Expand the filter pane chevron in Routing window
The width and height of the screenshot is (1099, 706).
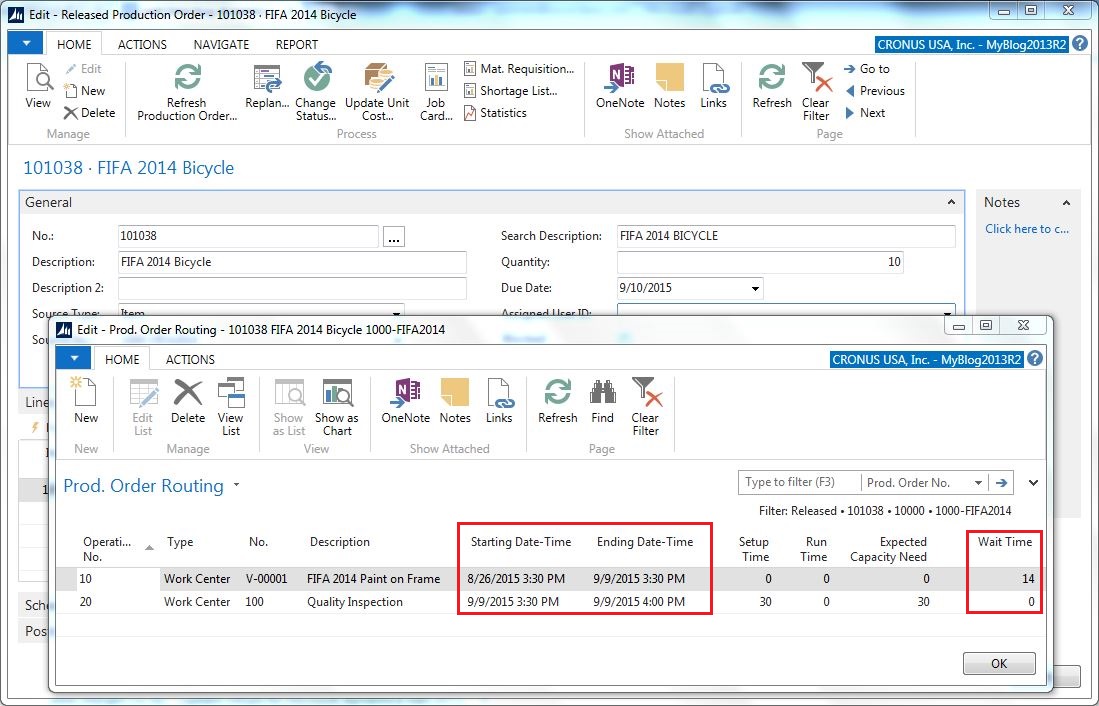(1033, 482)
